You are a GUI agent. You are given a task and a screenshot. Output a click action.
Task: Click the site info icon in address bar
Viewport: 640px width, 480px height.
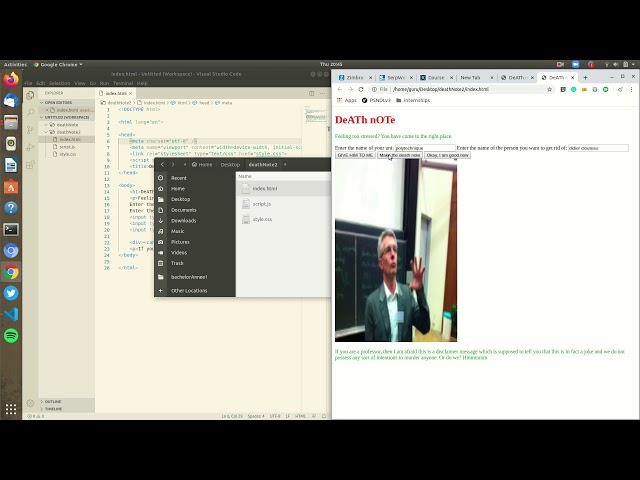(374, 89)
